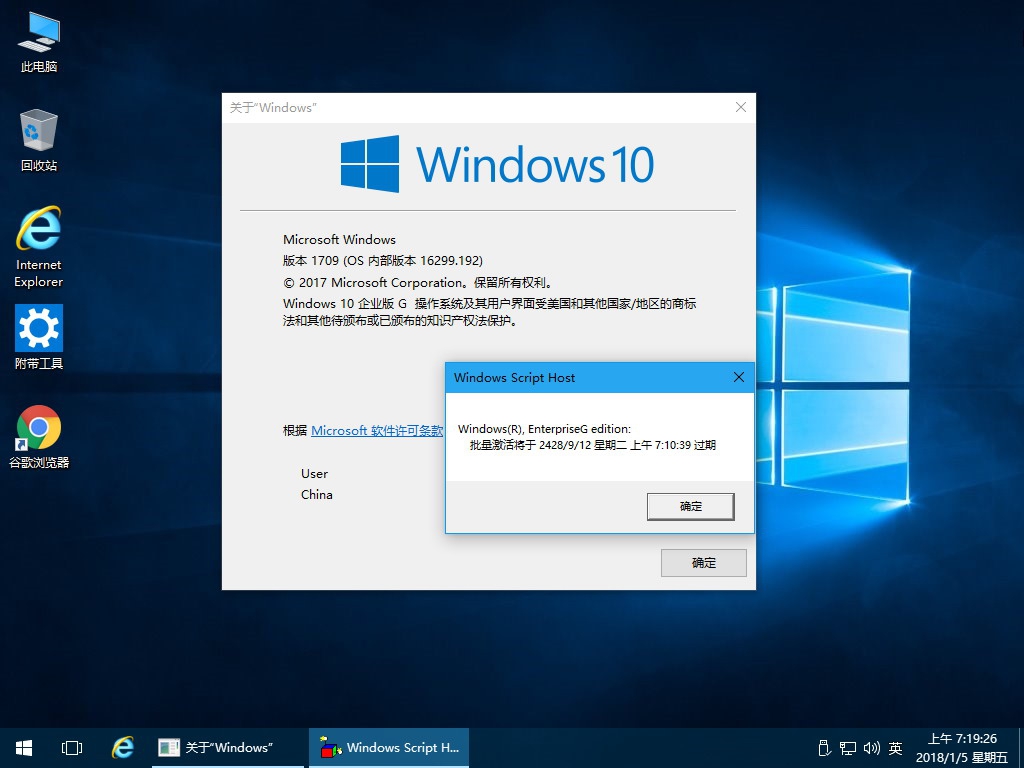Open the volume speaker tray icon
This screenshot has width=1024, height=768.
871,748
